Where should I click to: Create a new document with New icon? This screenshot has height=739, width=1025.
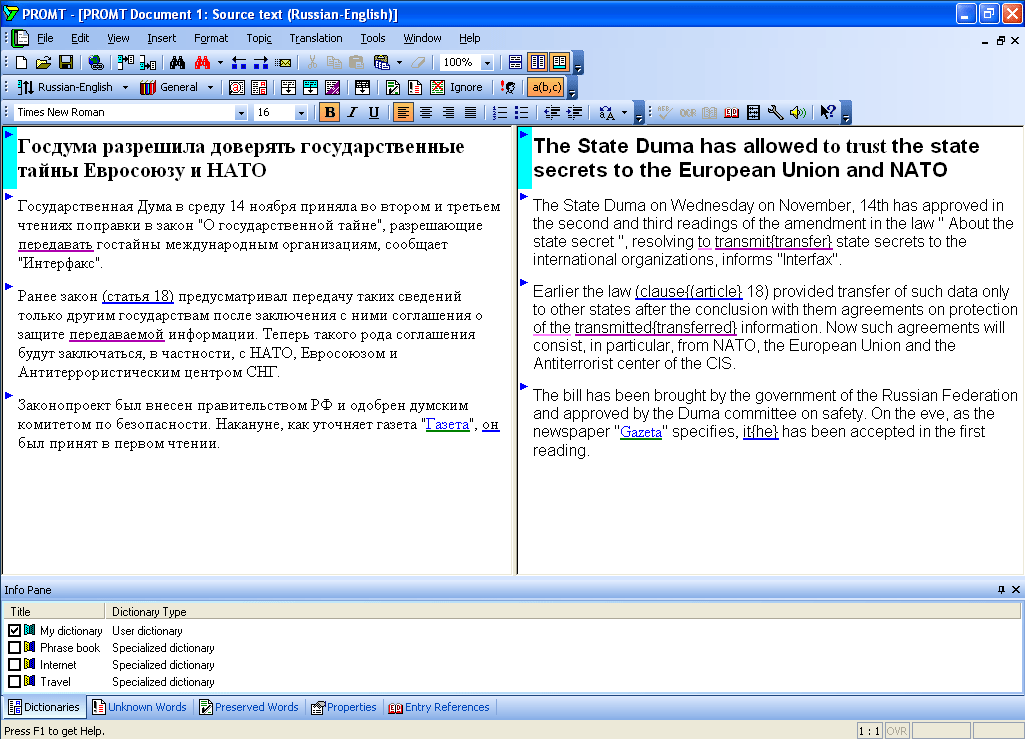click(x=22, y=63)
